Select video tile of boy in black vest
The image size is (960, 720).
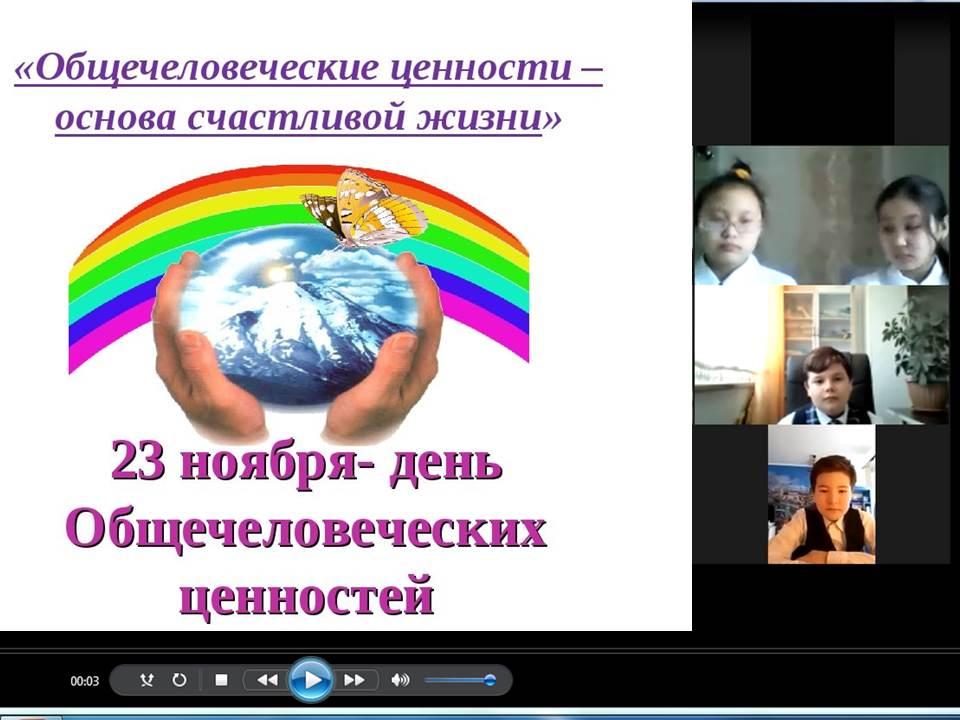(821, 494)
